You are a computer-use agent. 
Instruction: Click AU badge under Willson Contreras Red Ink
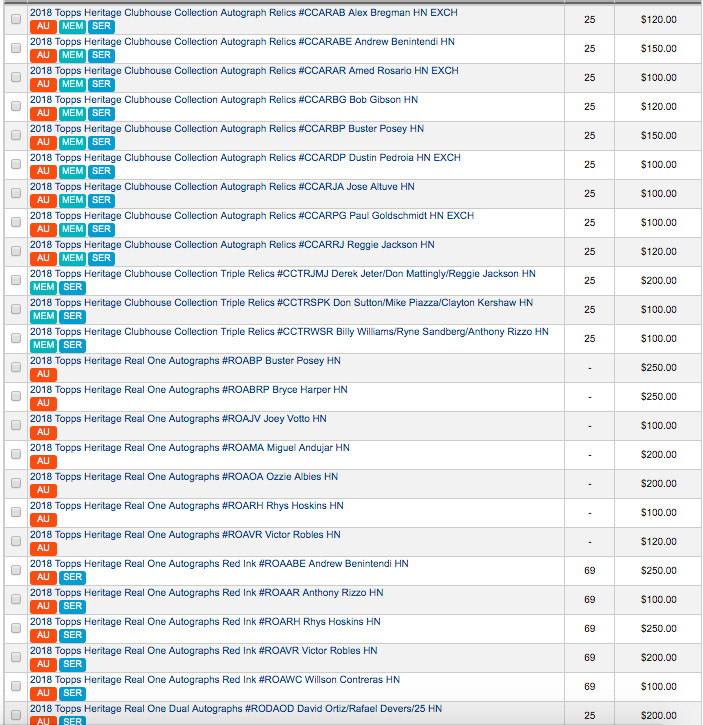click(x=43, y=694)
